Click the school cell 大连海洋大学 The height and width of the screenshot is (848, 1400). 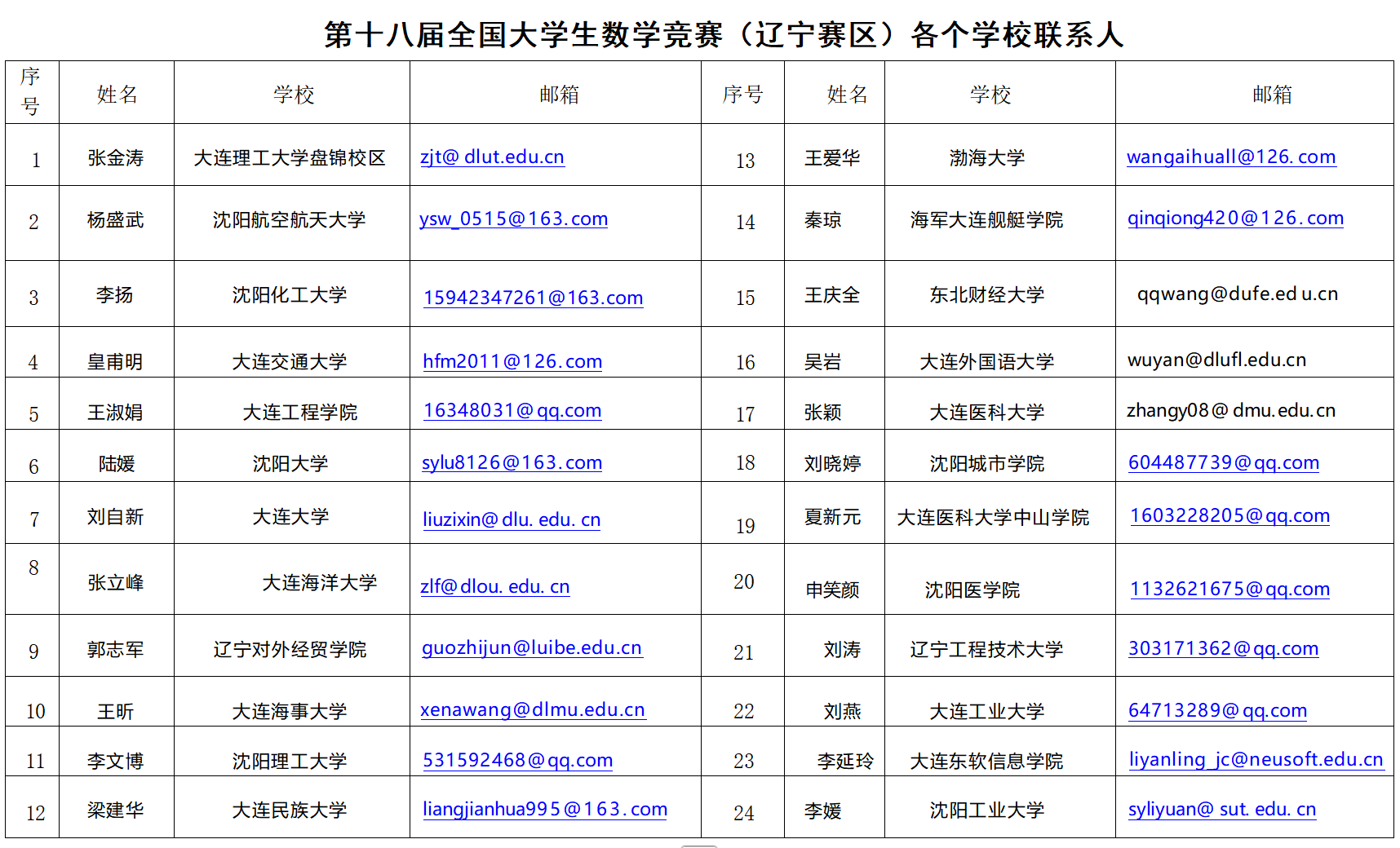tap(320, 583)
